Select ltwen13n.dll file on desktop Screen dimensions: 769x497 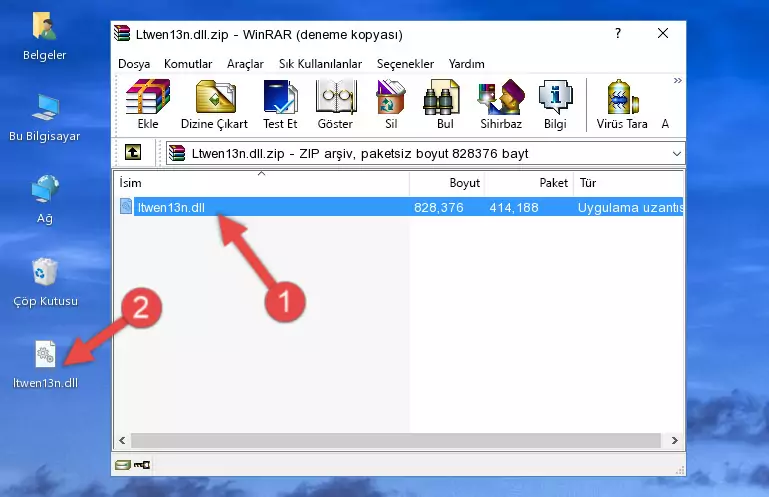[x=45, y=365]
